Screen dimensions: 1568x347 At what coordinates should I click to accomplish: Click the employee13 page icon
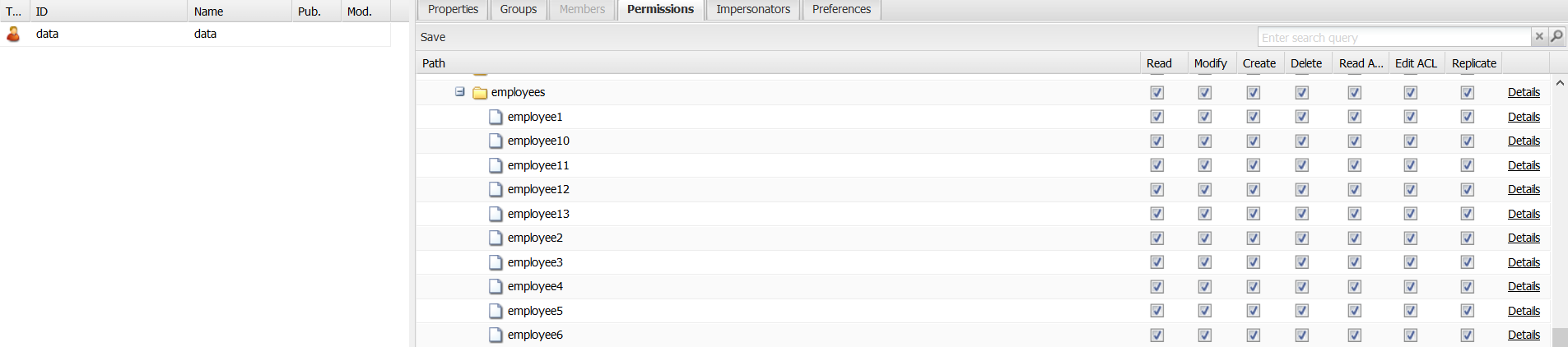tap(496, 214)
